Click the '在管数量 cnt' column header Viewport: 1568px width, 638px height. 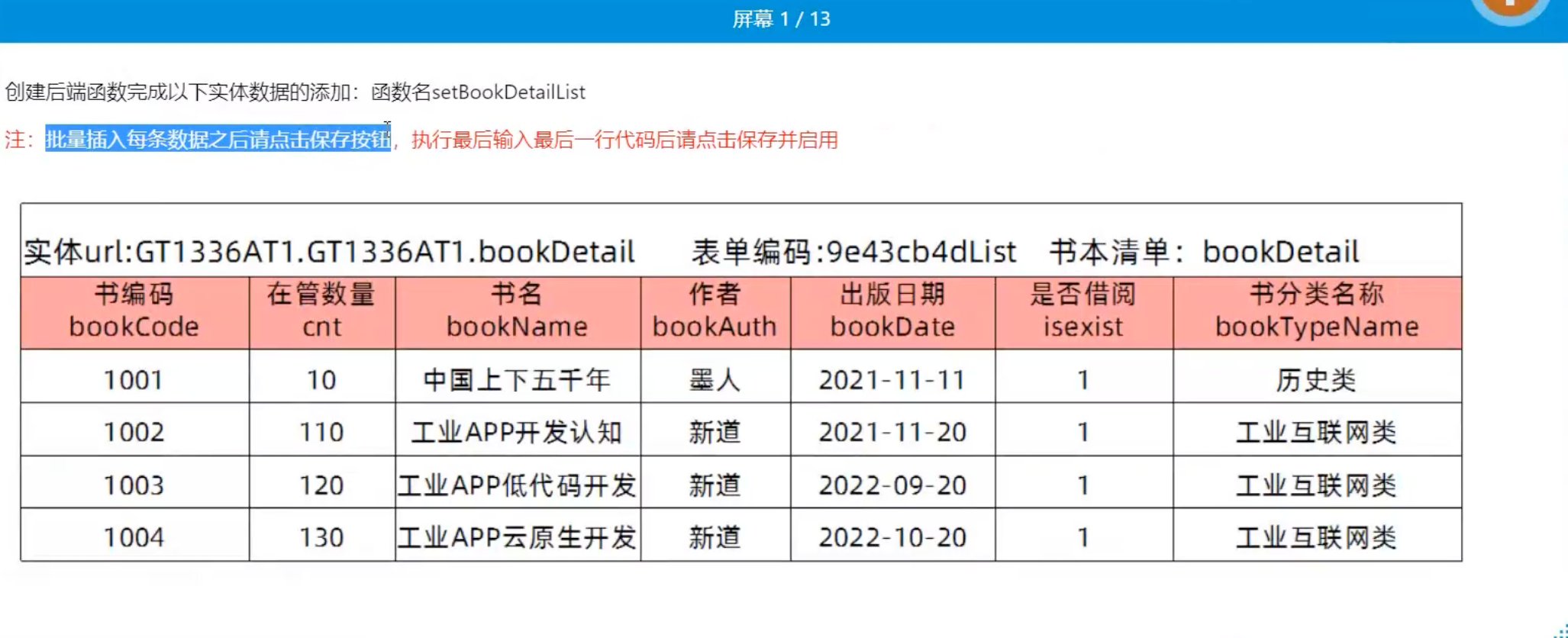coord(321,311)
